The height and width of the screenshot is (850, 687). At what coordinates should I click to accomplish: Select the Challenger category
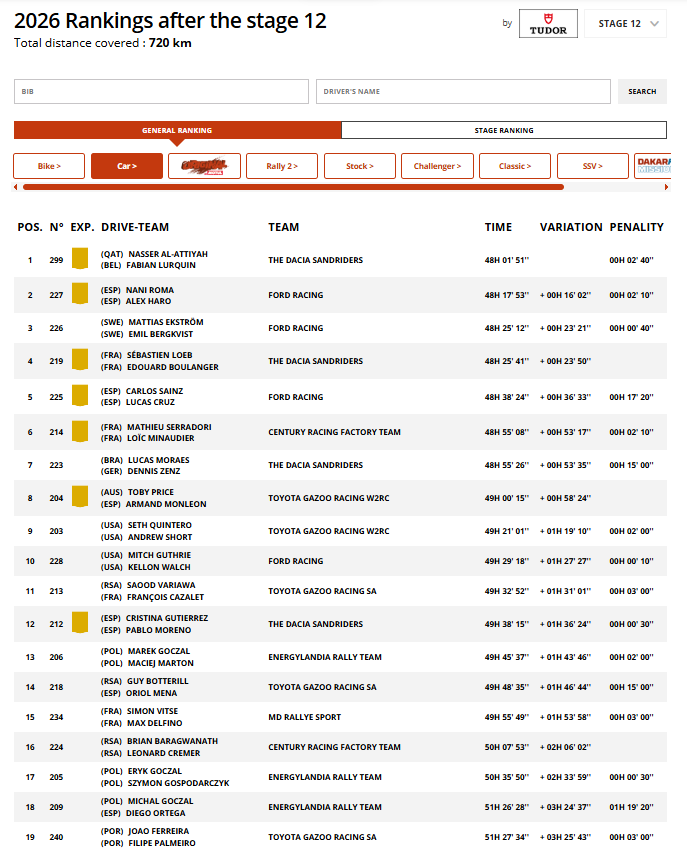(438, 166)
